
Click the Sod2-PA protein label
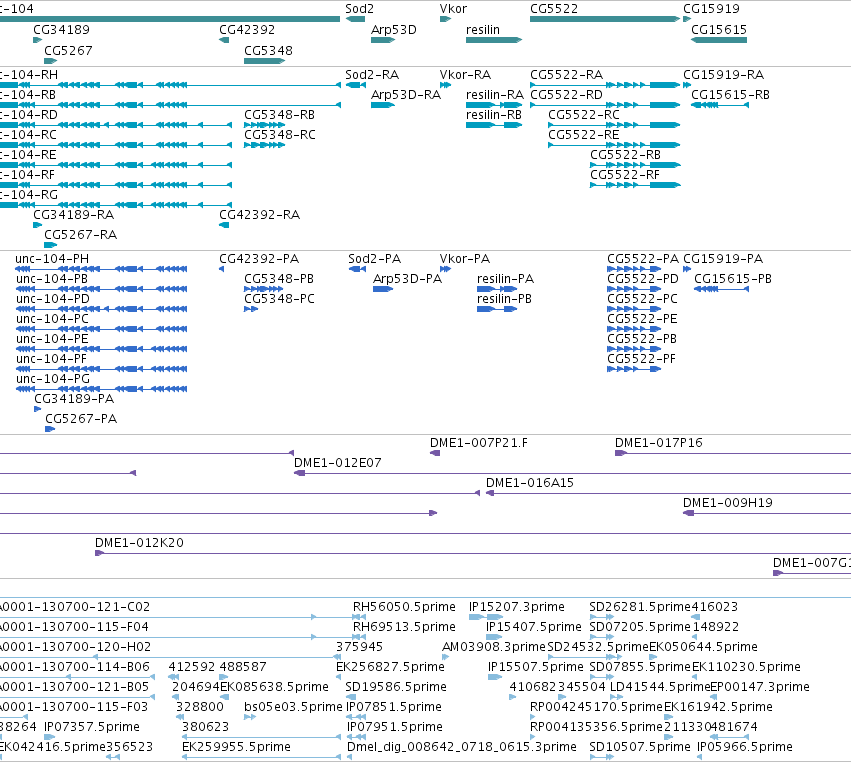[x=374, y=259]
